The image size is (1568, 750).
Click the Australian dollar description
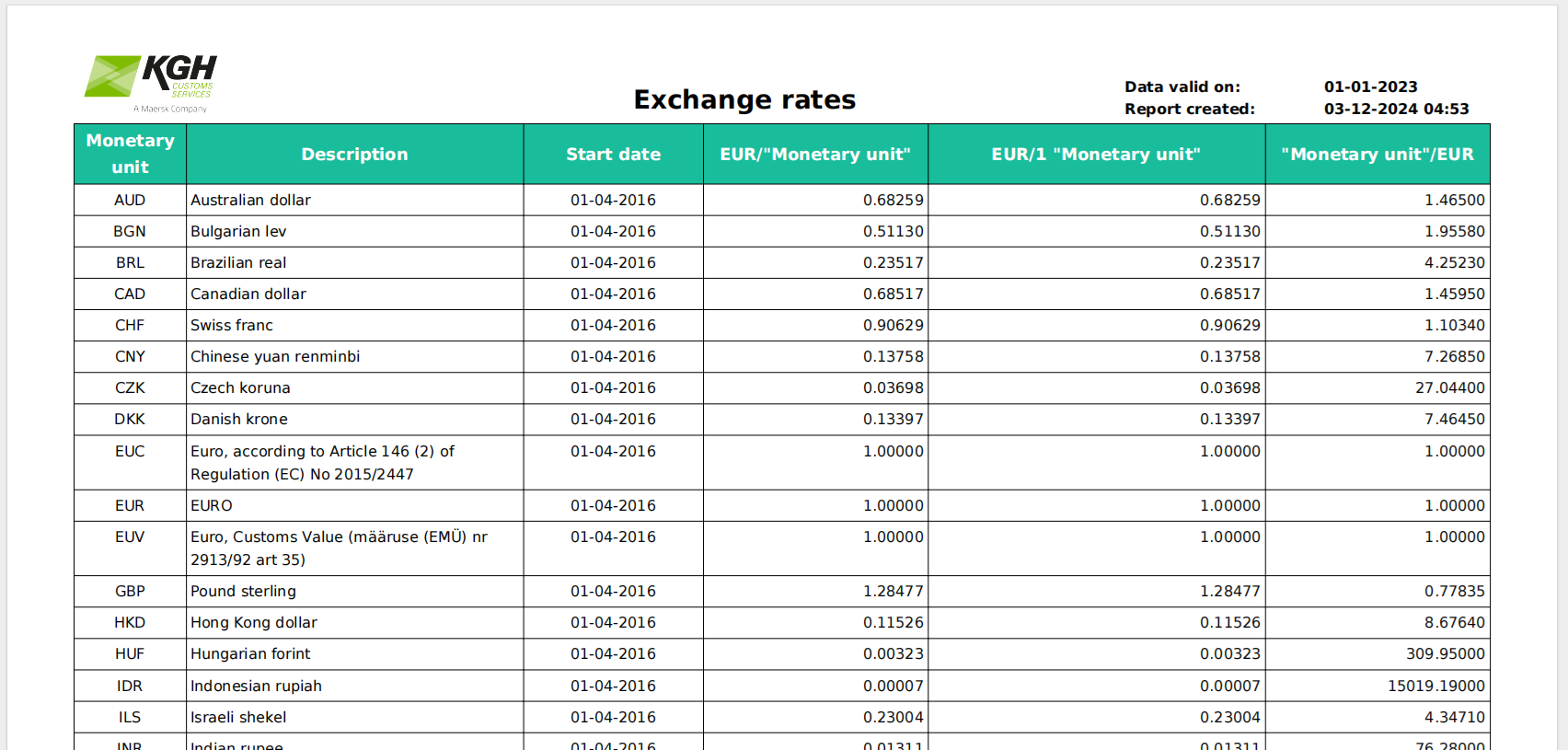click(x=250, y=201)
